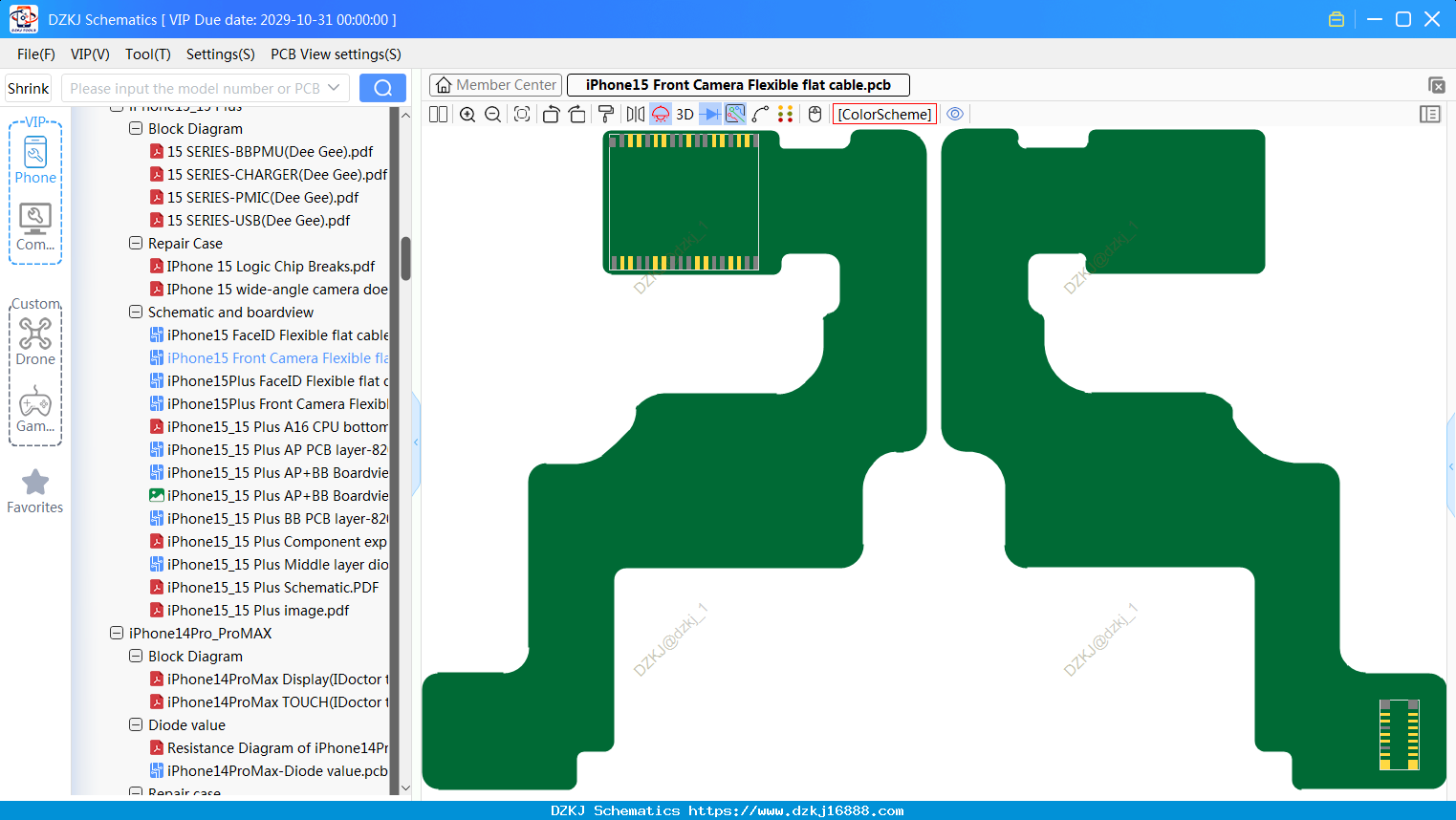Open 15 SERIES-PMIC(Dee Gee).pdf

[x=254, y=198]
